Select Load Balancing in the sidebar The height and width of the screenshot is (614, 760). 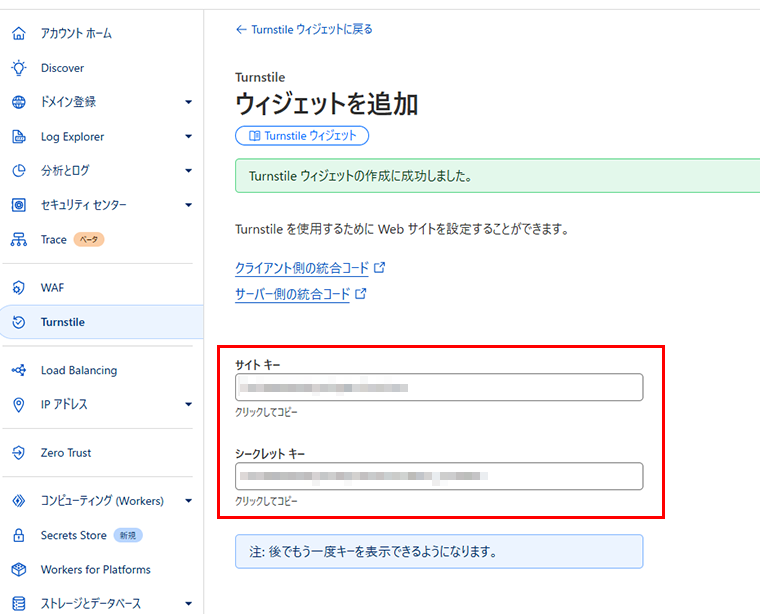[79, 370]
